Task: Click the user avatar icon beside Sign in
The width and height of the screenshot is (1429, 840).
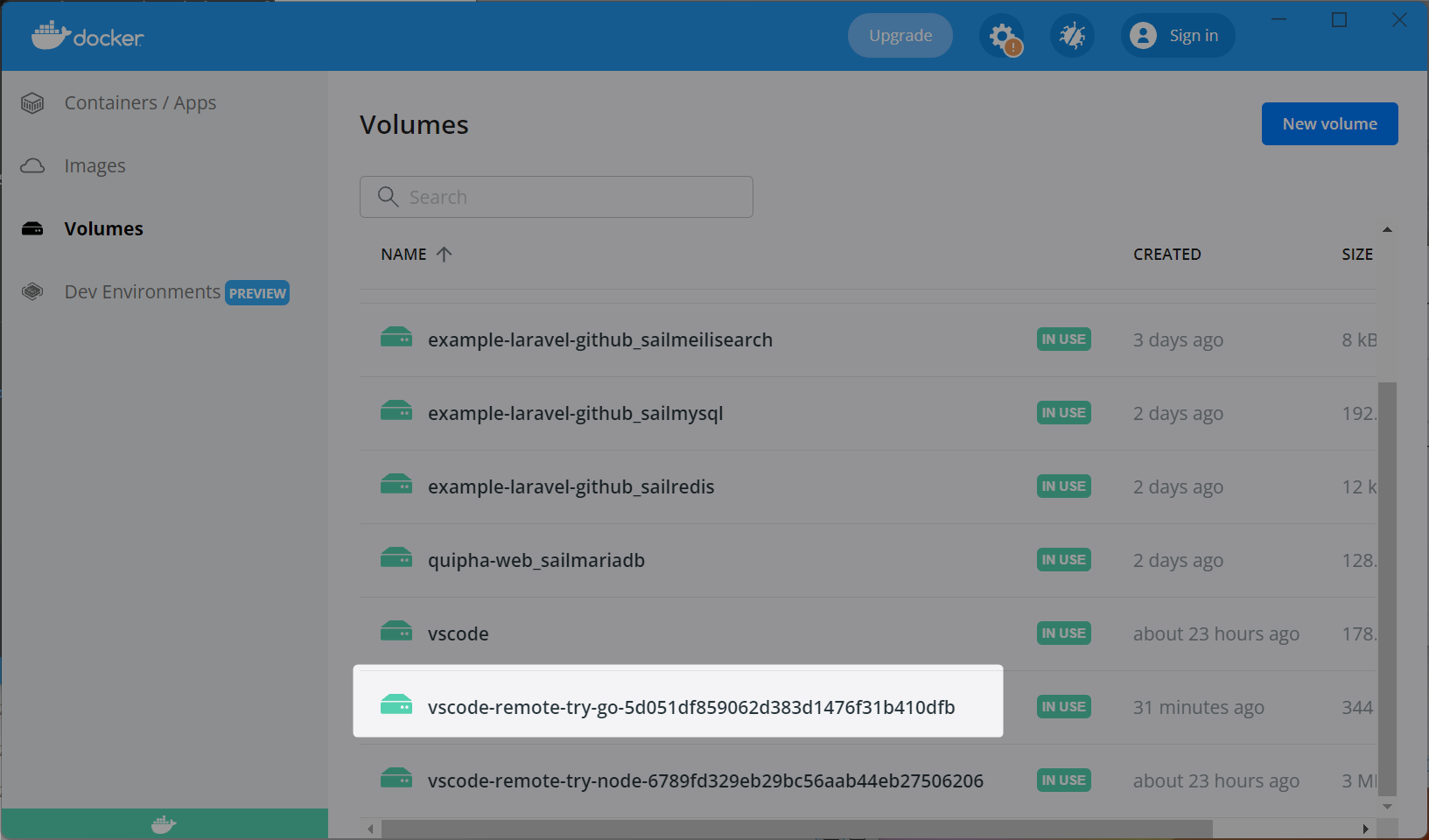Action: pos(1143,36)
